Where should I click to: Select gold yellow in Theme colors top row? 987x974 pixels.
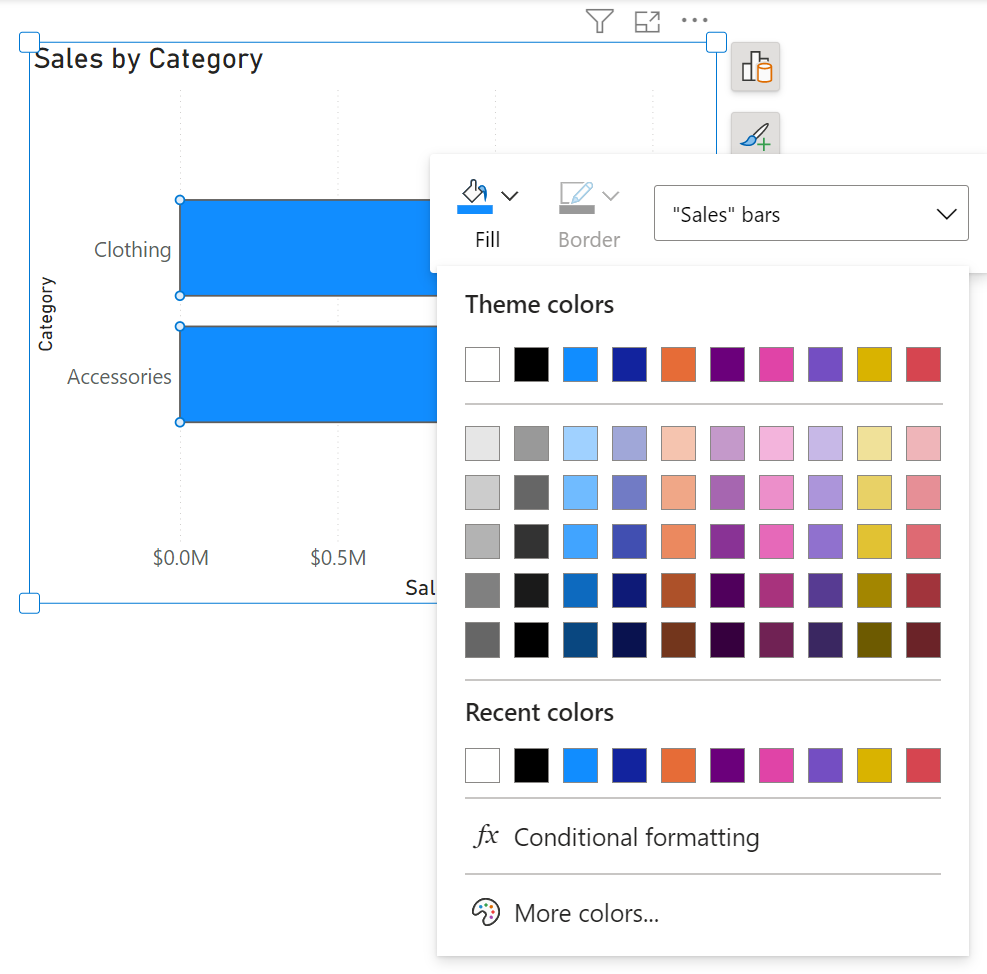[874, 364]
